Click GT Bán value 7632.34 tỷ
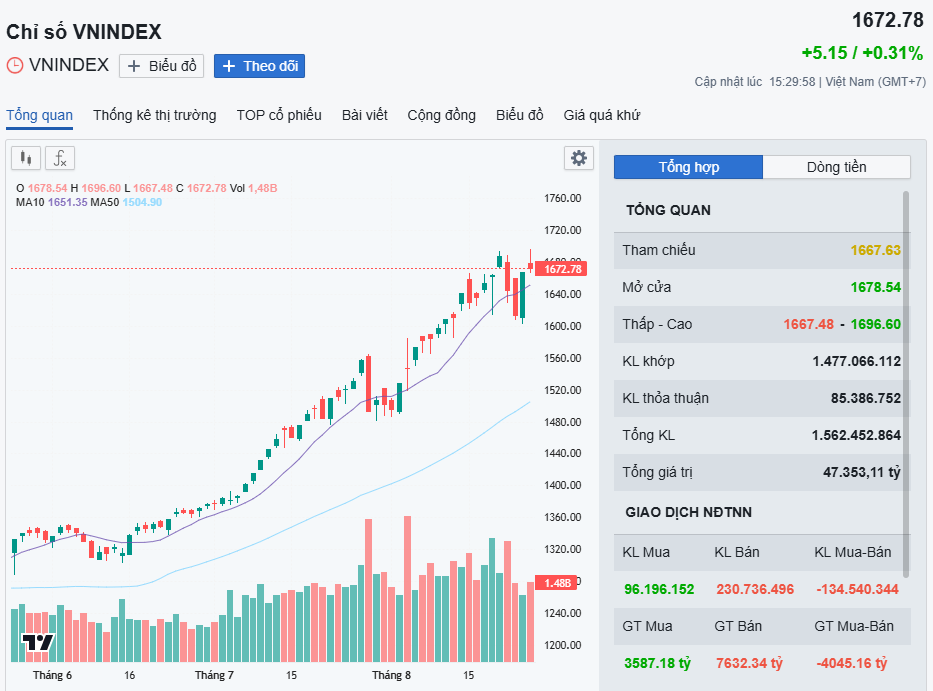Viewport: 933px width, 691px height. coord(749,663)
